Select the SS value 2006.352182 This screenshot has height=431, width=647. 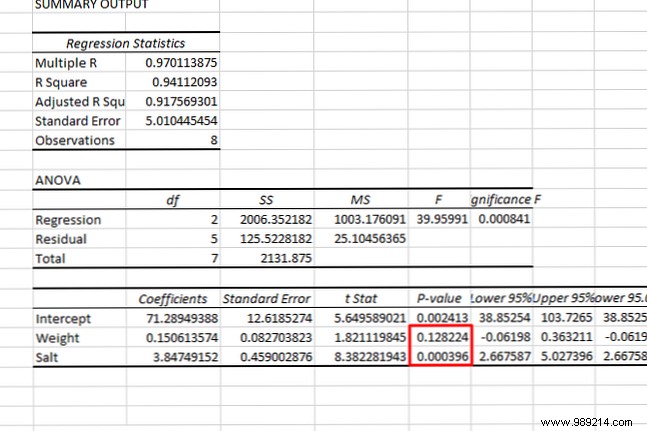click(276, 219)
